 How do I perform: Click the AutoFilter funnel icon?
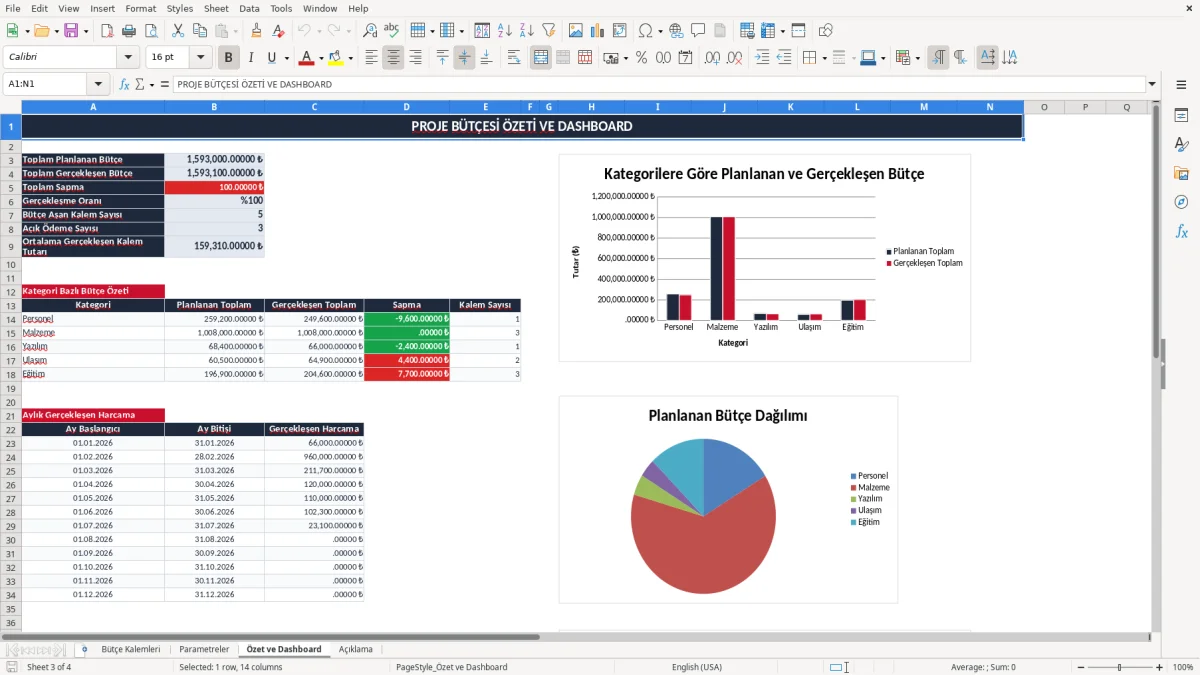(548, 31)
